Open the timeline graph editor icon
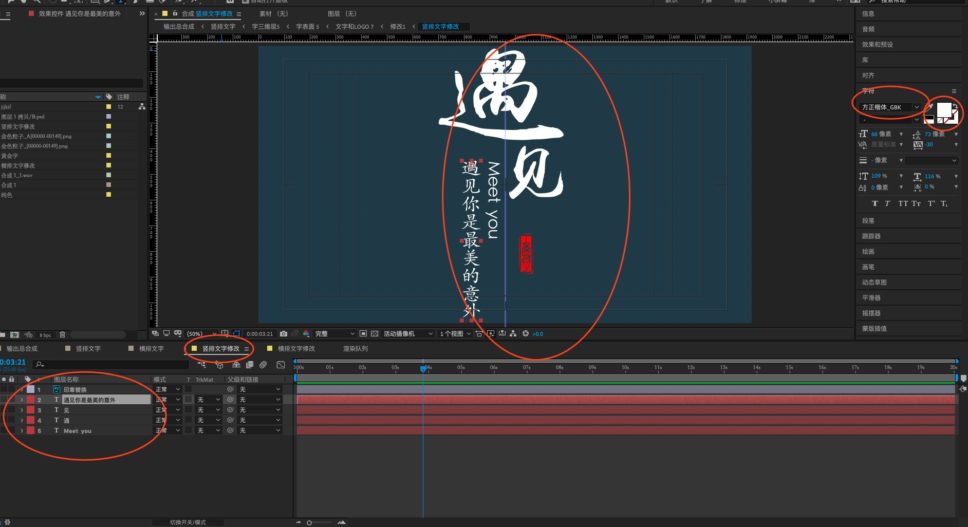The image size is (968, 527). [x=281, y=365]
